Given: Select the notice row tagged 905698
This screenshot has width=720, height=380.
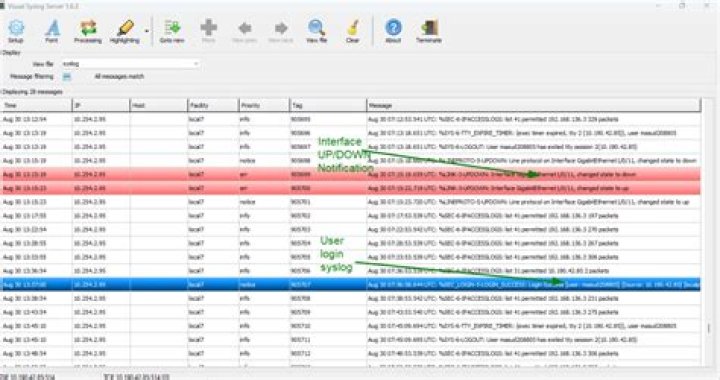Looking at the screenshot, I should tap(351, 161).
